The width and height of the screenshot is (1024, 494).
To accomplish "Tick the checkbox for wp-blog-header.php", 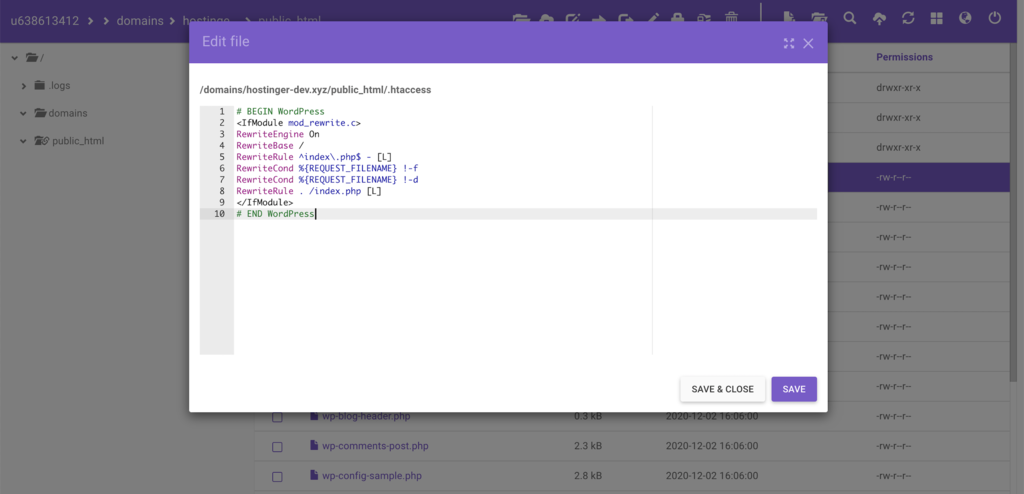I will 278,417.
